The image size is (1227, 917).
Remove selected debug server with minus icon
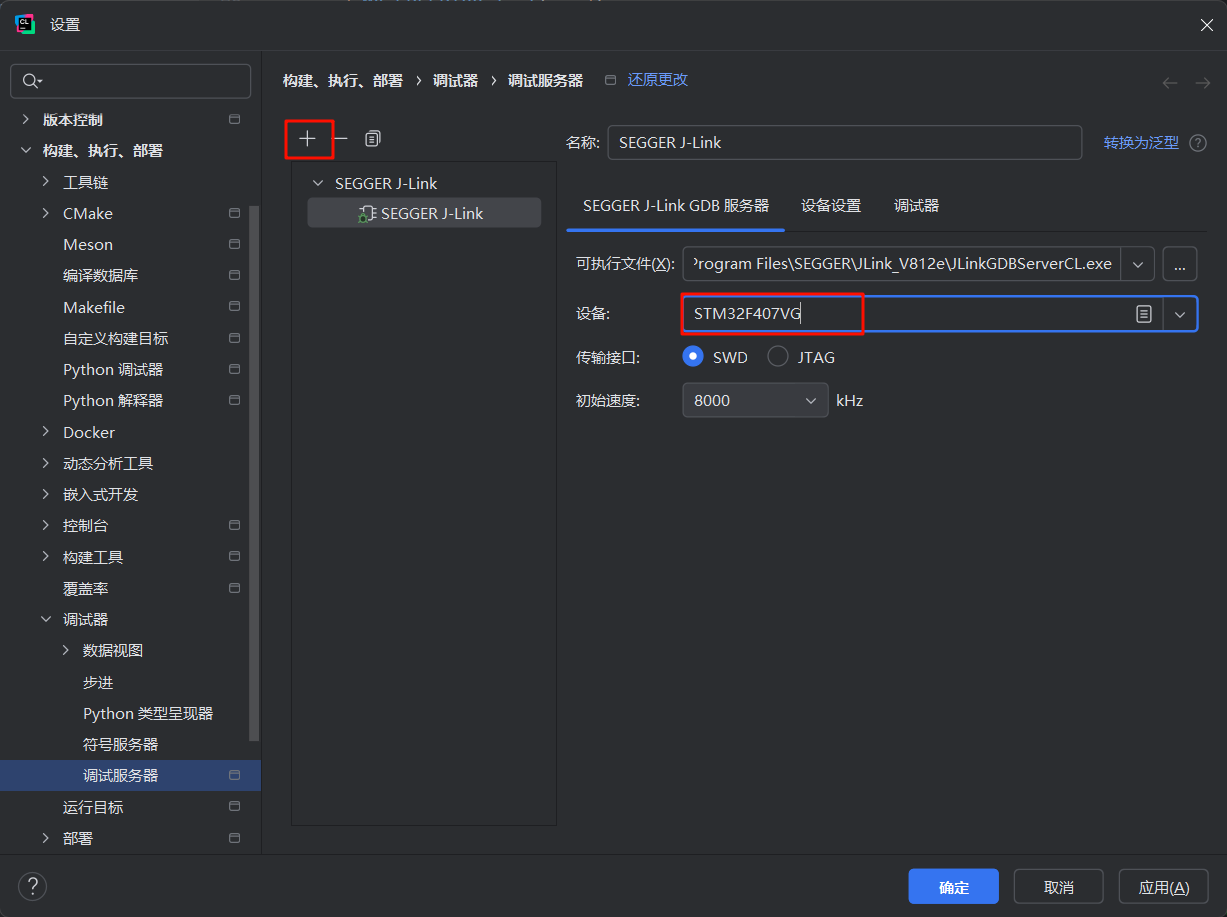(x=340, y=139)
